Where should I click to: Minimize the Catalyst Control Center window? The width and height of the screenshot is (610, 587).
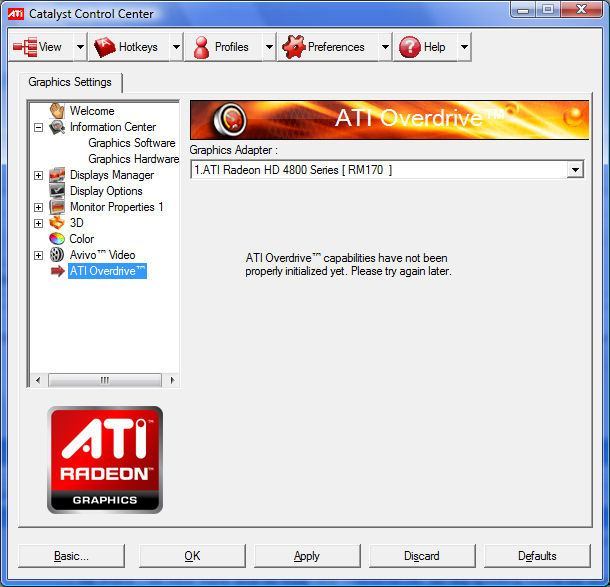click(x=523, y=10)
